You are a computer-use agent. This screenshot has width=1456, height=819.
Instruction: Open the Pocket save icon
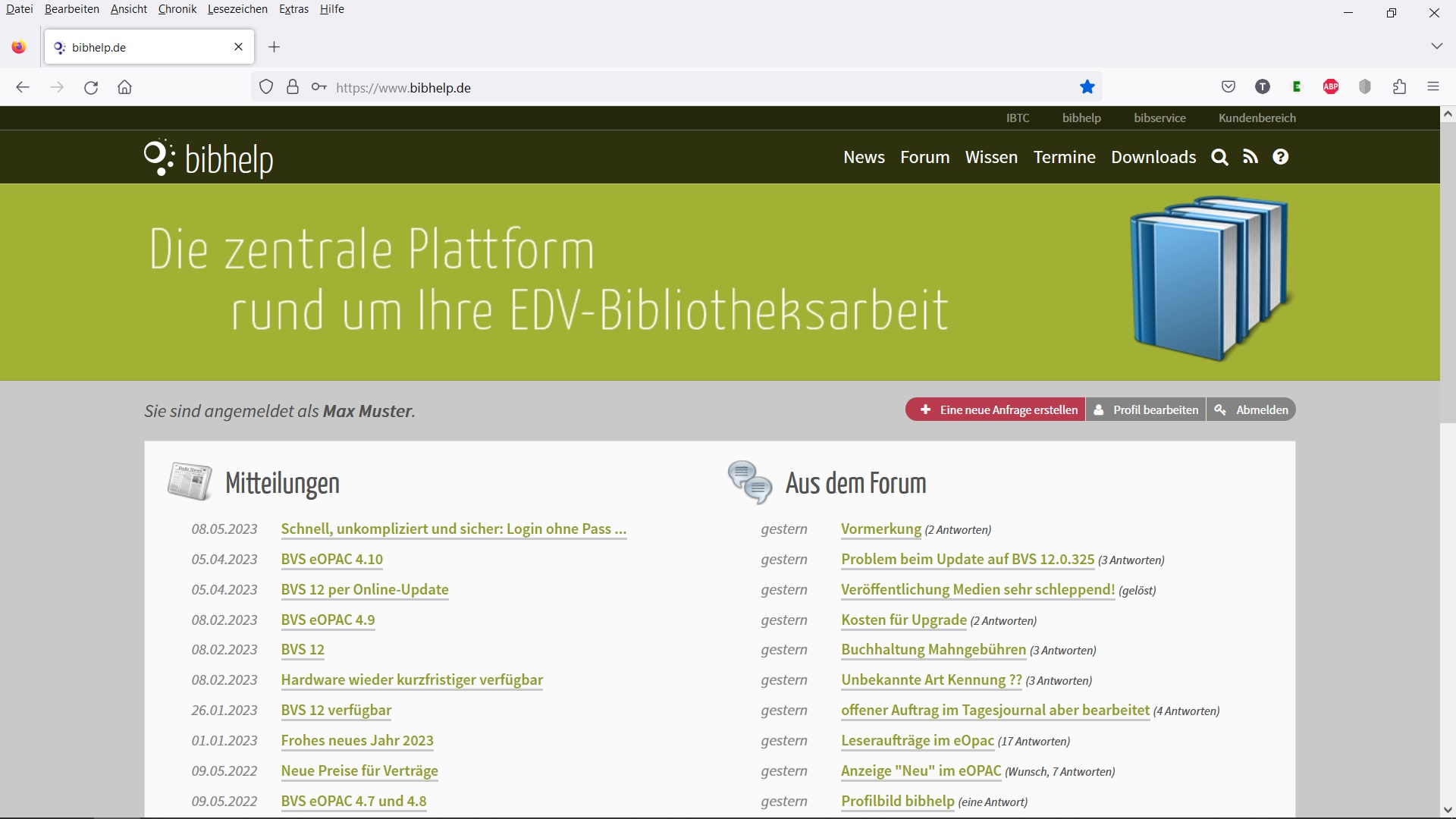pos(1228,87)
